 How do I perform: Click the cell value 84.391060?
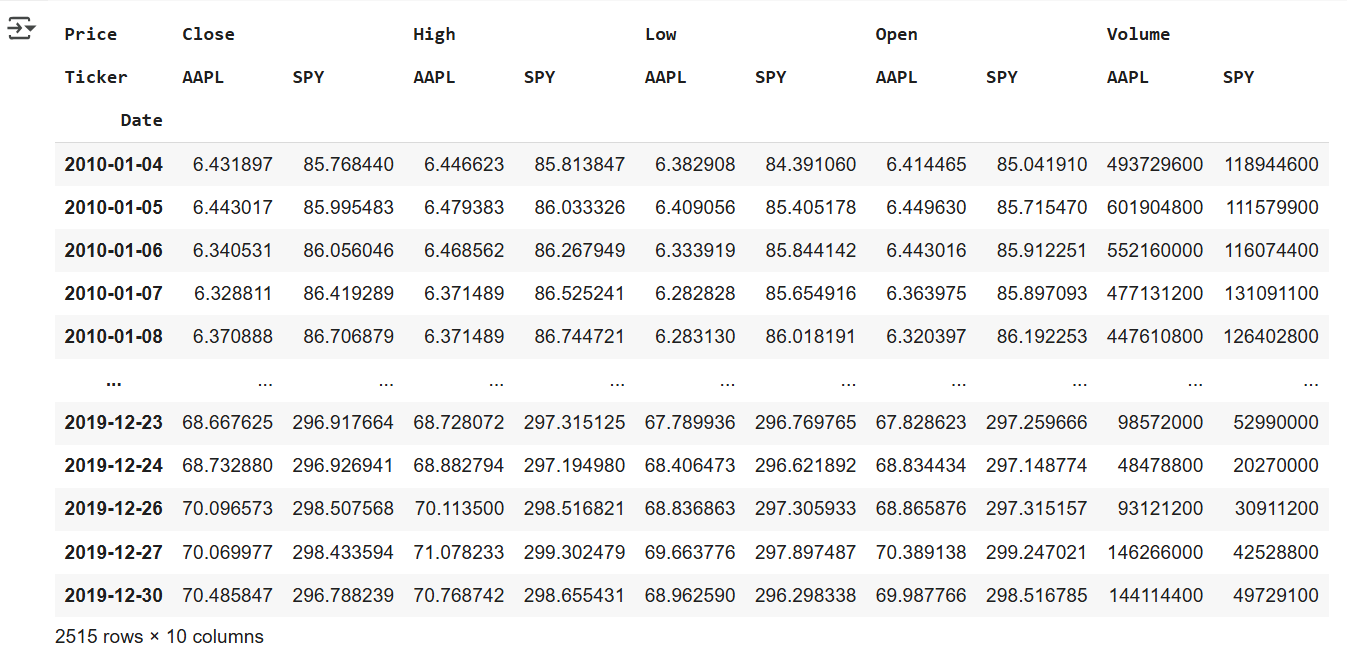(x=811, y=164)
